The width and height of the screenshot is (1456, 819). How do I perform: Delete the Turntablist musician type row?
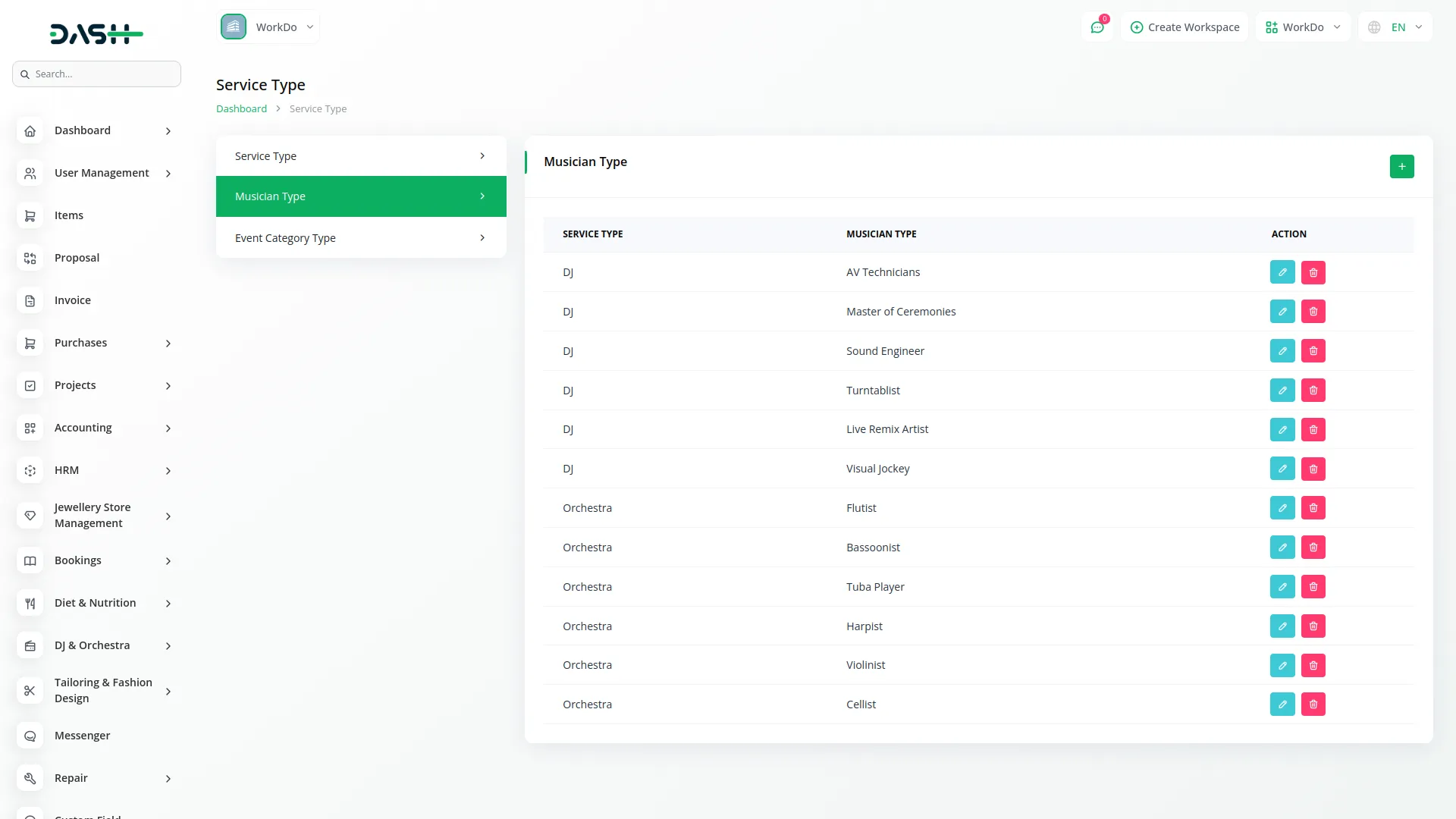tap(1313, 391)
